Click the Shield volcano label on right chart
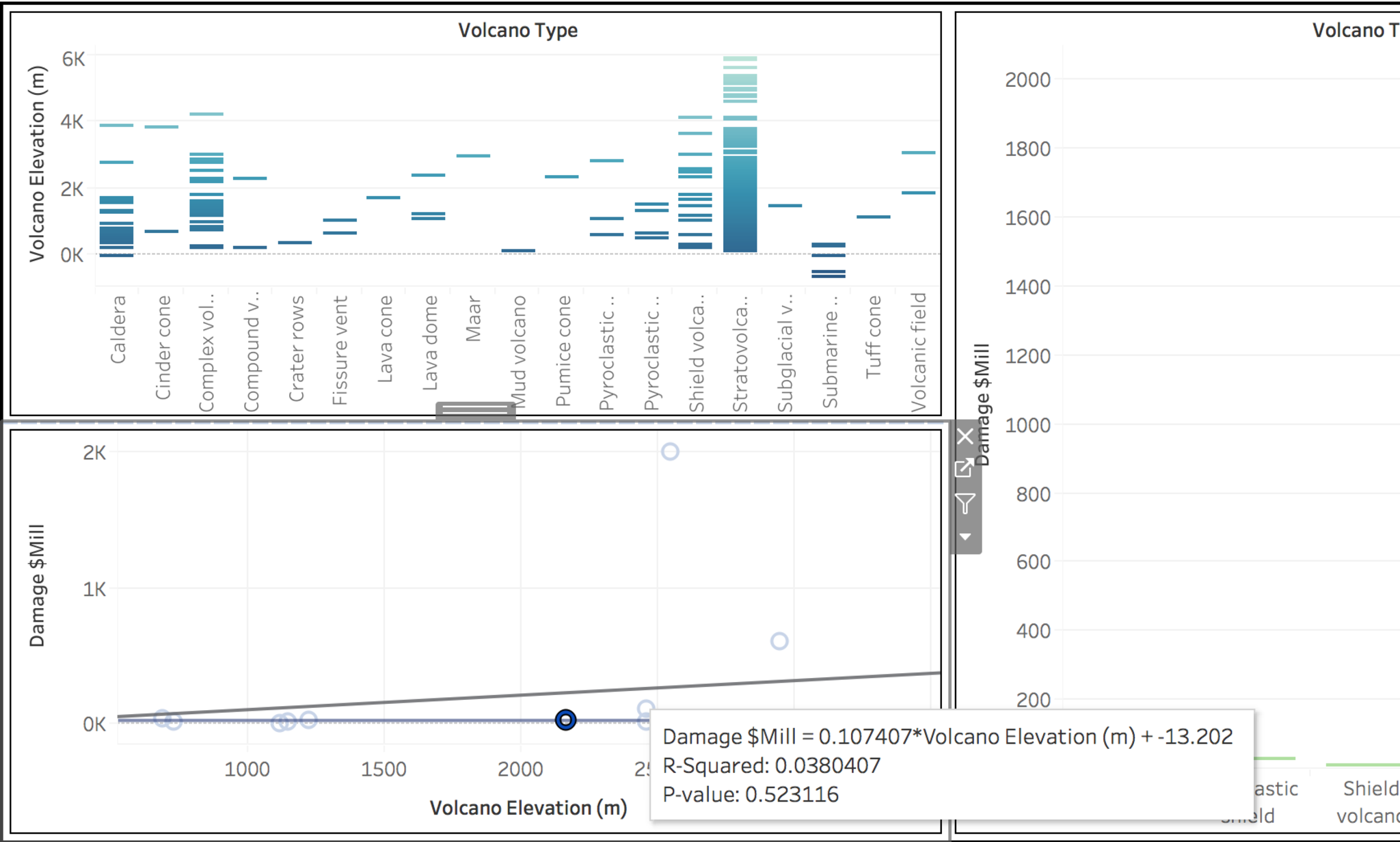Viewport: 1400px width, 842px height. pos(1370,801)
